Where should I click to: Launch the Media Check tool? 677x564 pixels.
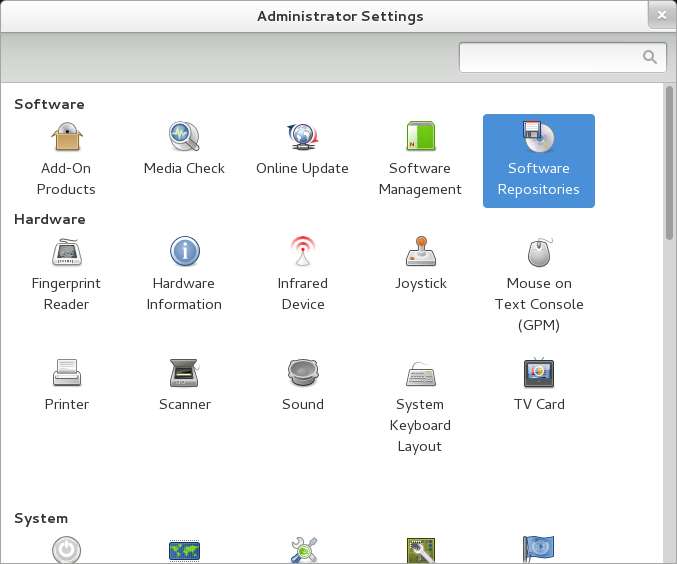(x=184, y=149)
